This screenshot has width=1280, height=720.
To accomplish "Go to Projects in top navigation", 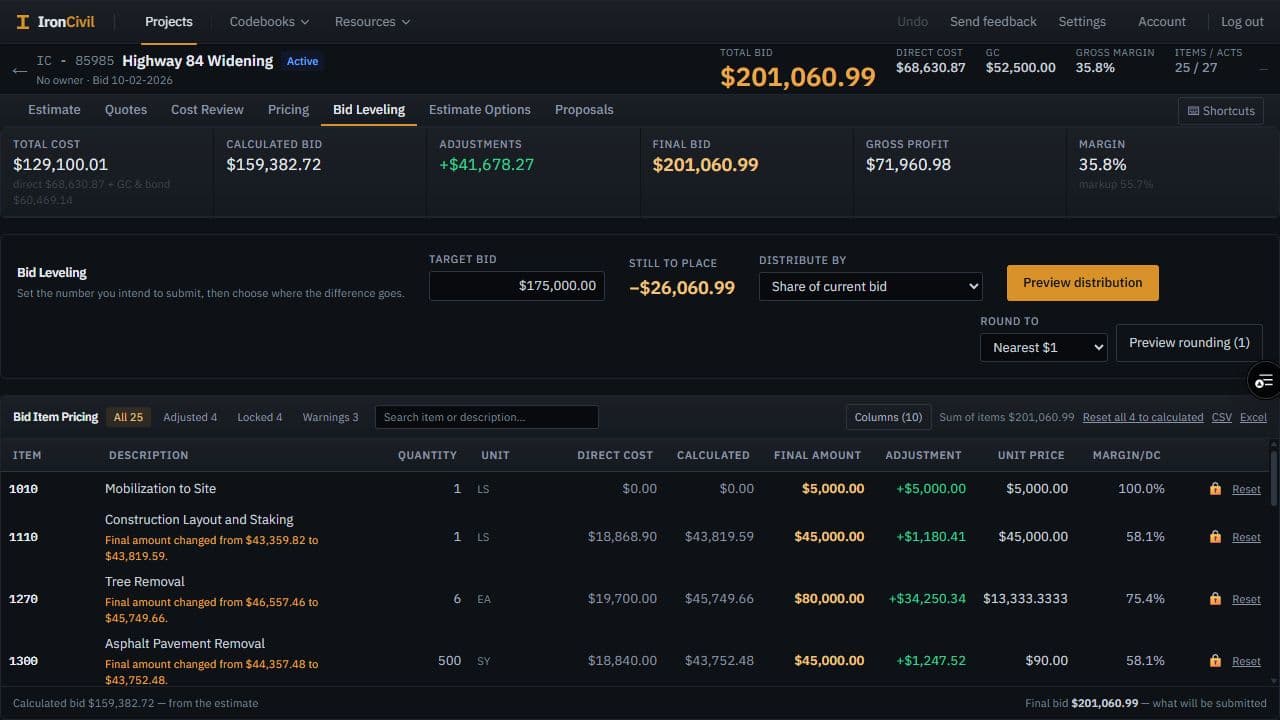I will coord(169,21).
